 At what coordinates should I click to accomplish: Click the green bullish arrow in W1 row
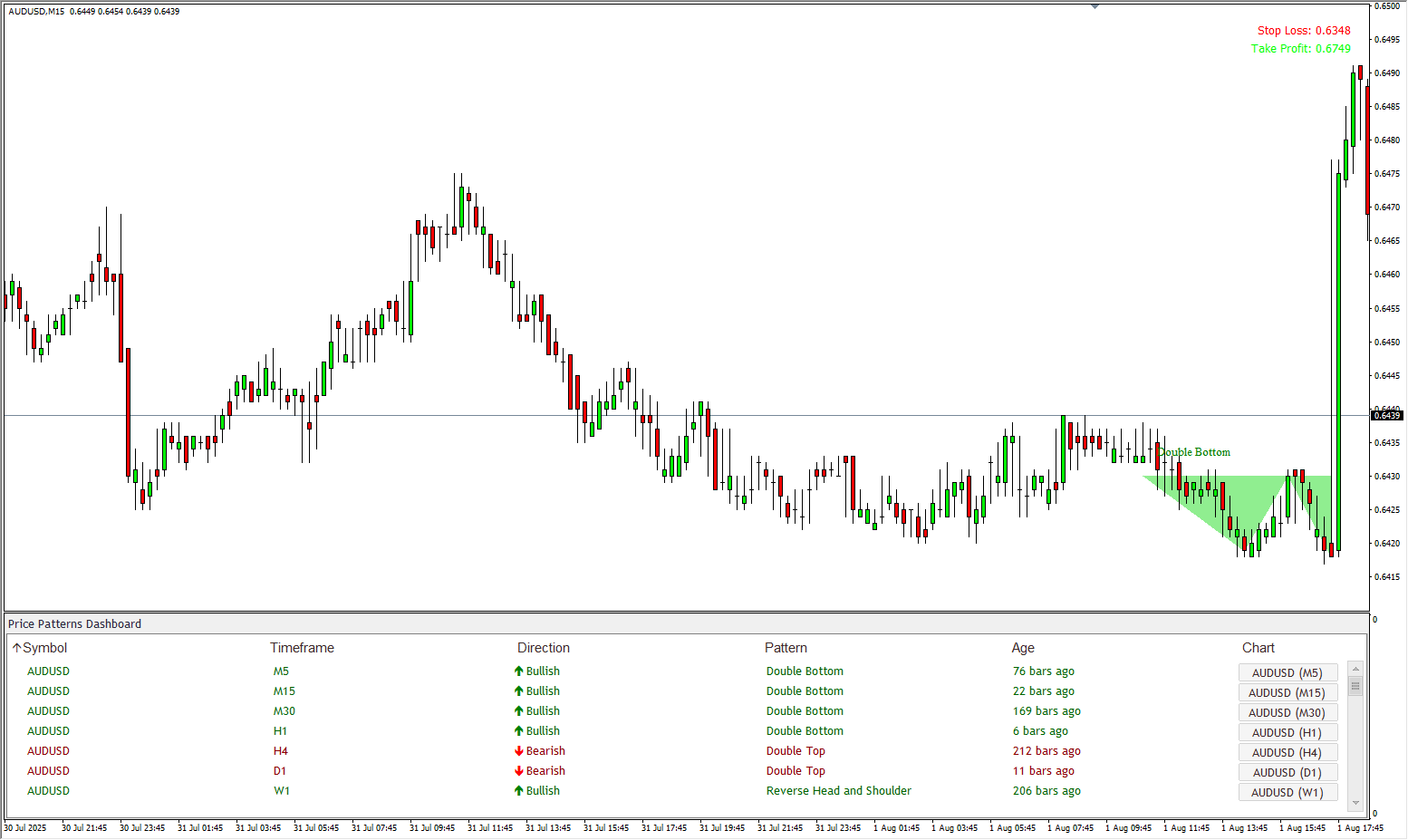[518, 791]
